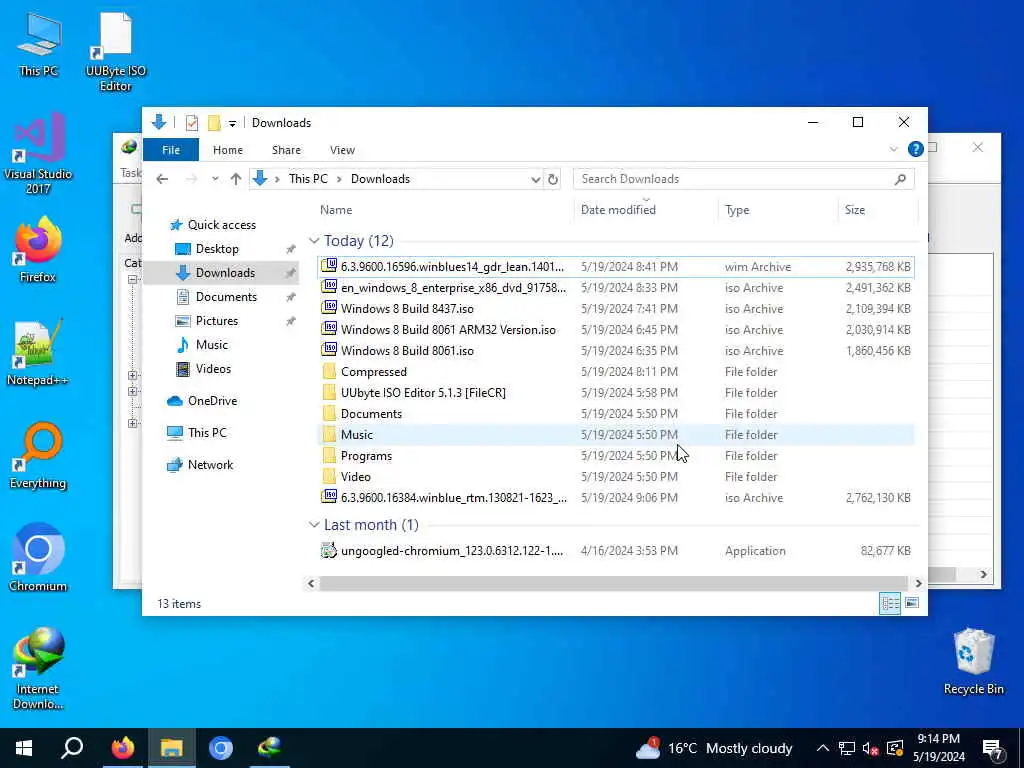
Task: Open Internet Download Manager desktop shortcut
Action: click(38, 668)
